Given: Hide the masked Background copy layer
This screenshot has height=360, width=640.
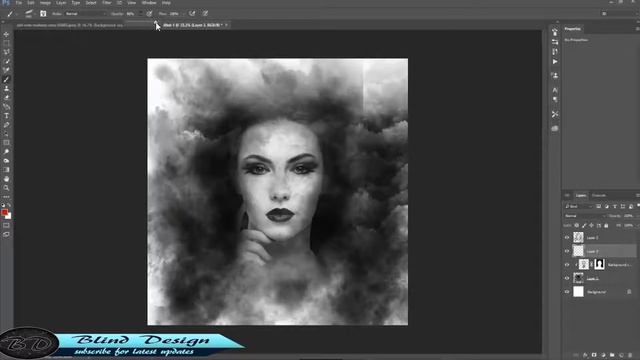Looking at the screenshot, I should tap(567, 264).
